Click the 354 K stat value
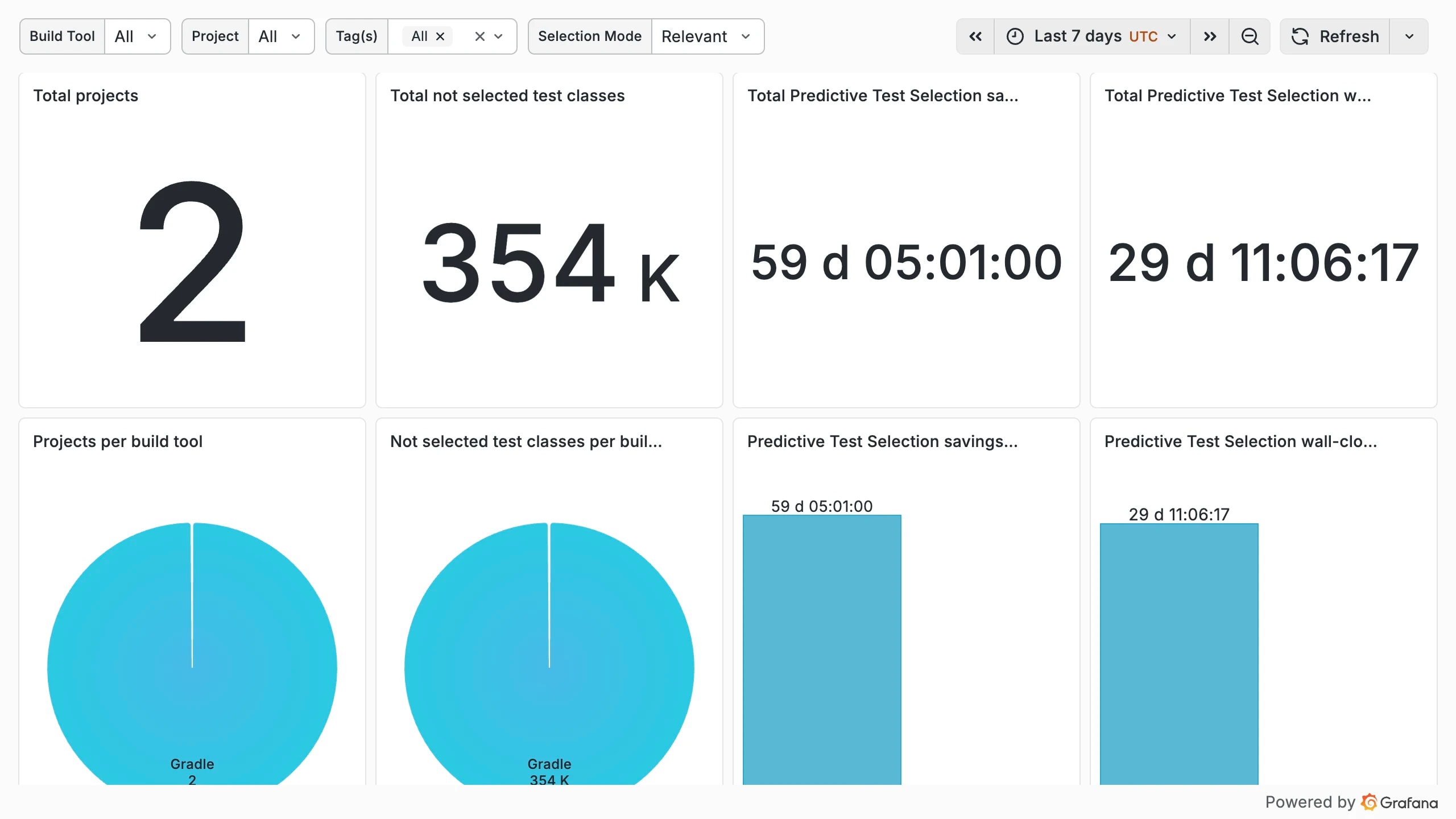The height and width of the screenshot is (819, 1456). point(551,263)
